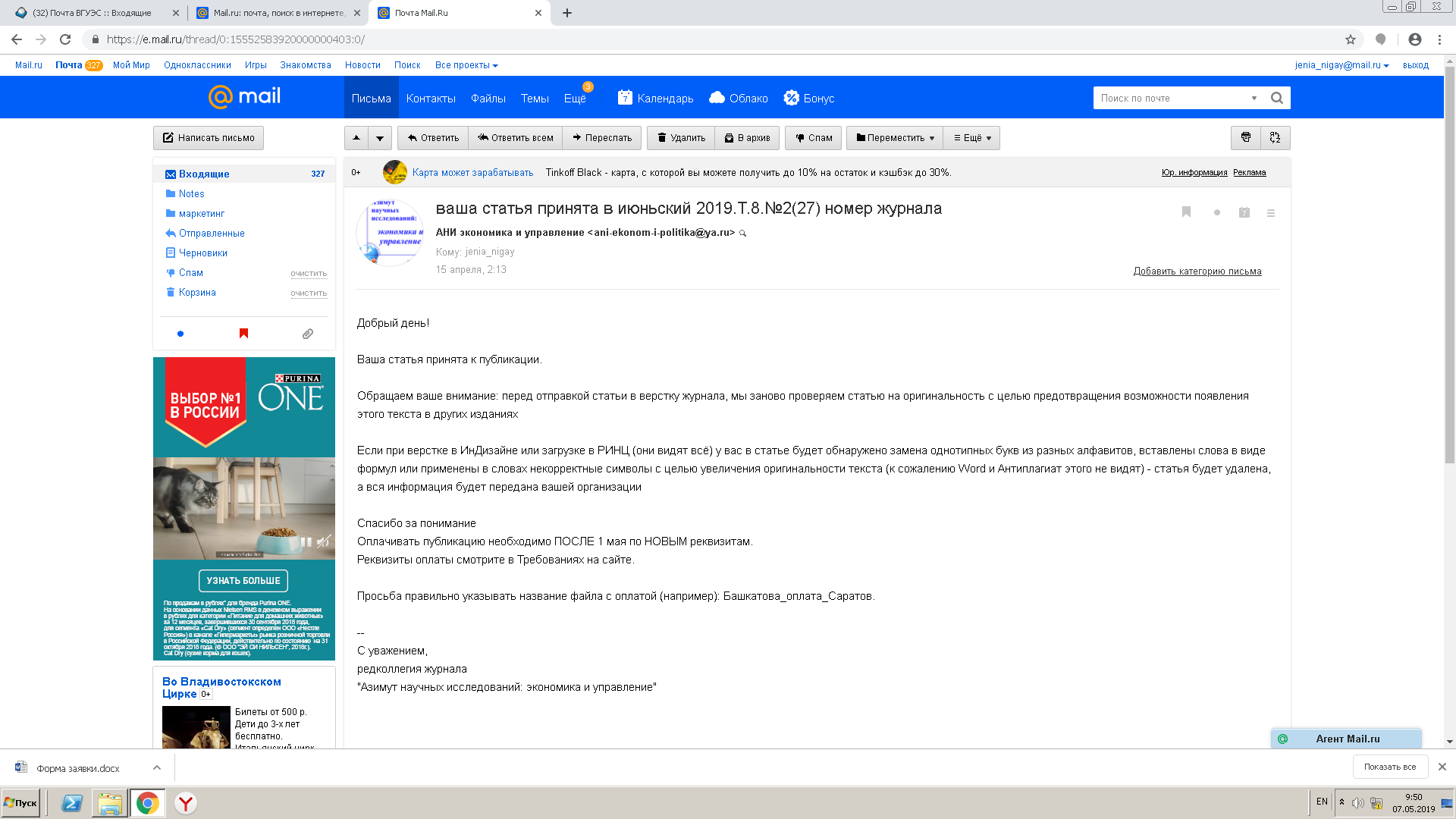Image resolution: width=1456 pixels, height=819 pixels.
Task: Filter by attachments paperclip icon
Action: click(x=307, y=334)
